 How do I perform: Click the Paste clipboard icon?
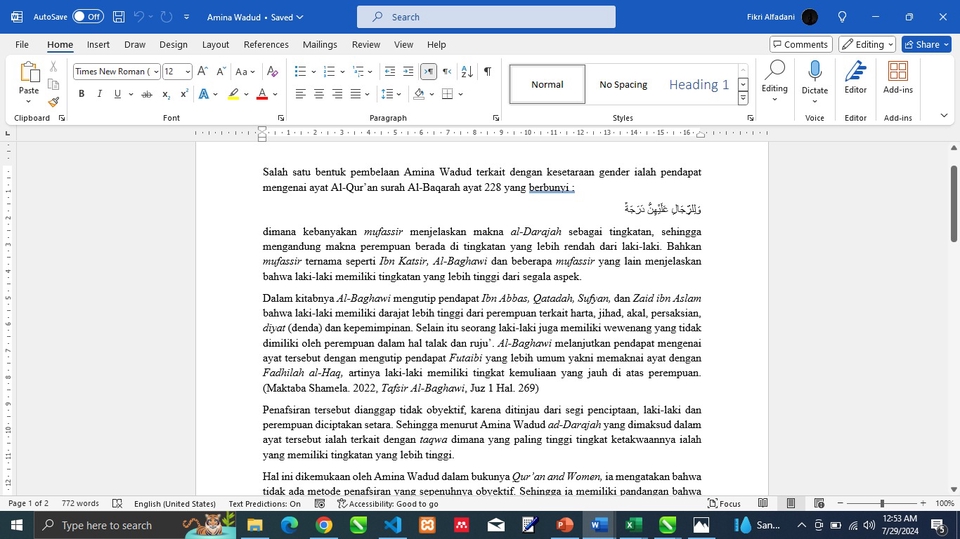coord(29,72)
